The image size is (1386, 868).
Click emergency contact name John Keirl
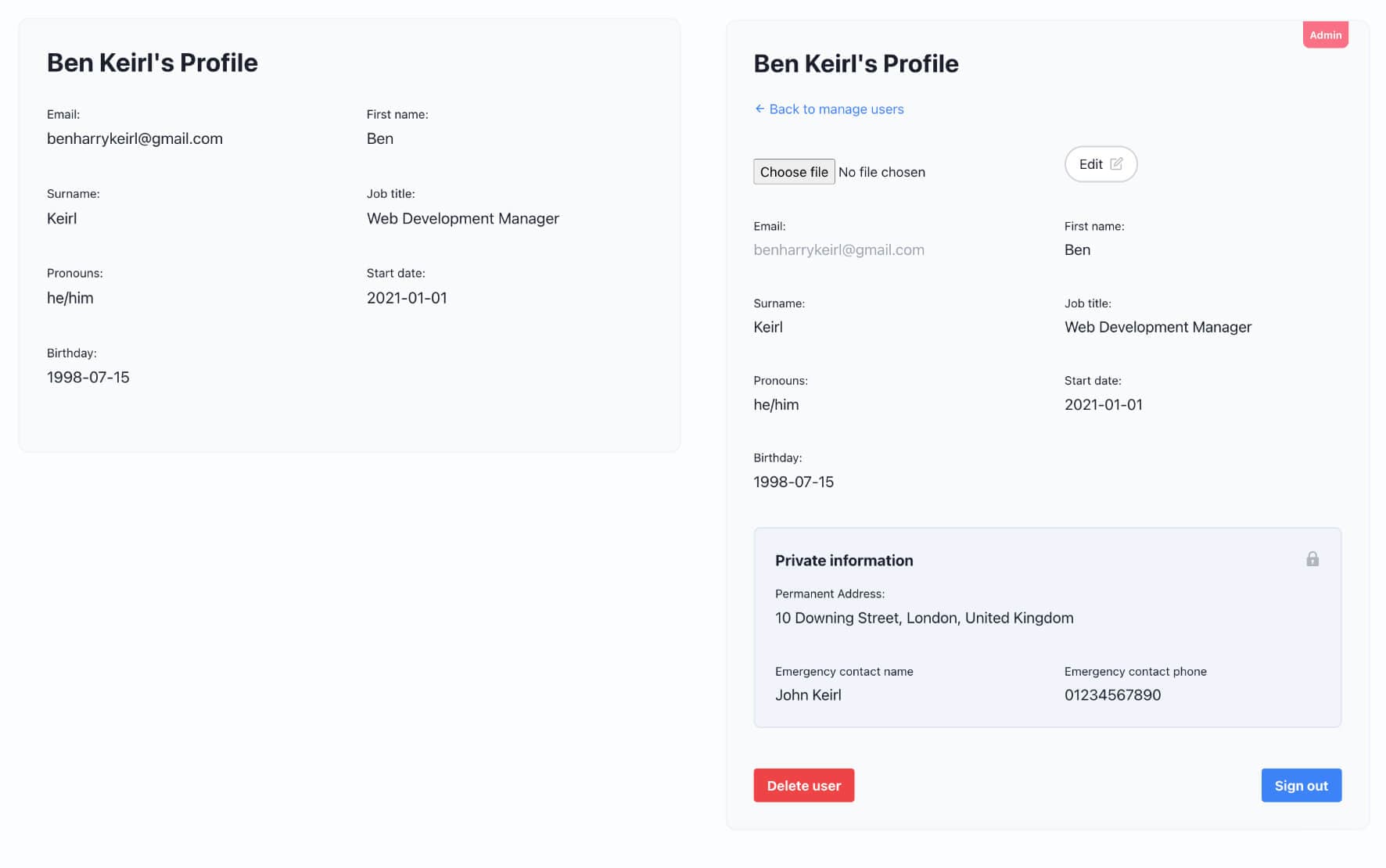(x=808, y=695)
